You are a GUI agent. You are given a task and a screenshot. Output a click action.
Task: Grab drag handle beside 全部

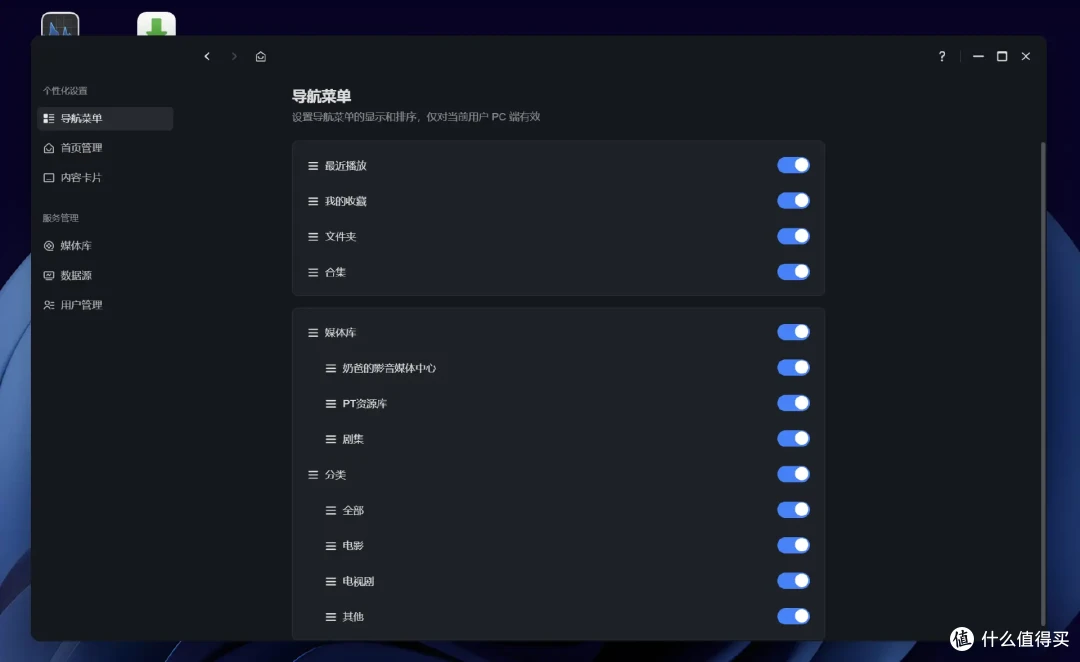click(x=331, y=510)
